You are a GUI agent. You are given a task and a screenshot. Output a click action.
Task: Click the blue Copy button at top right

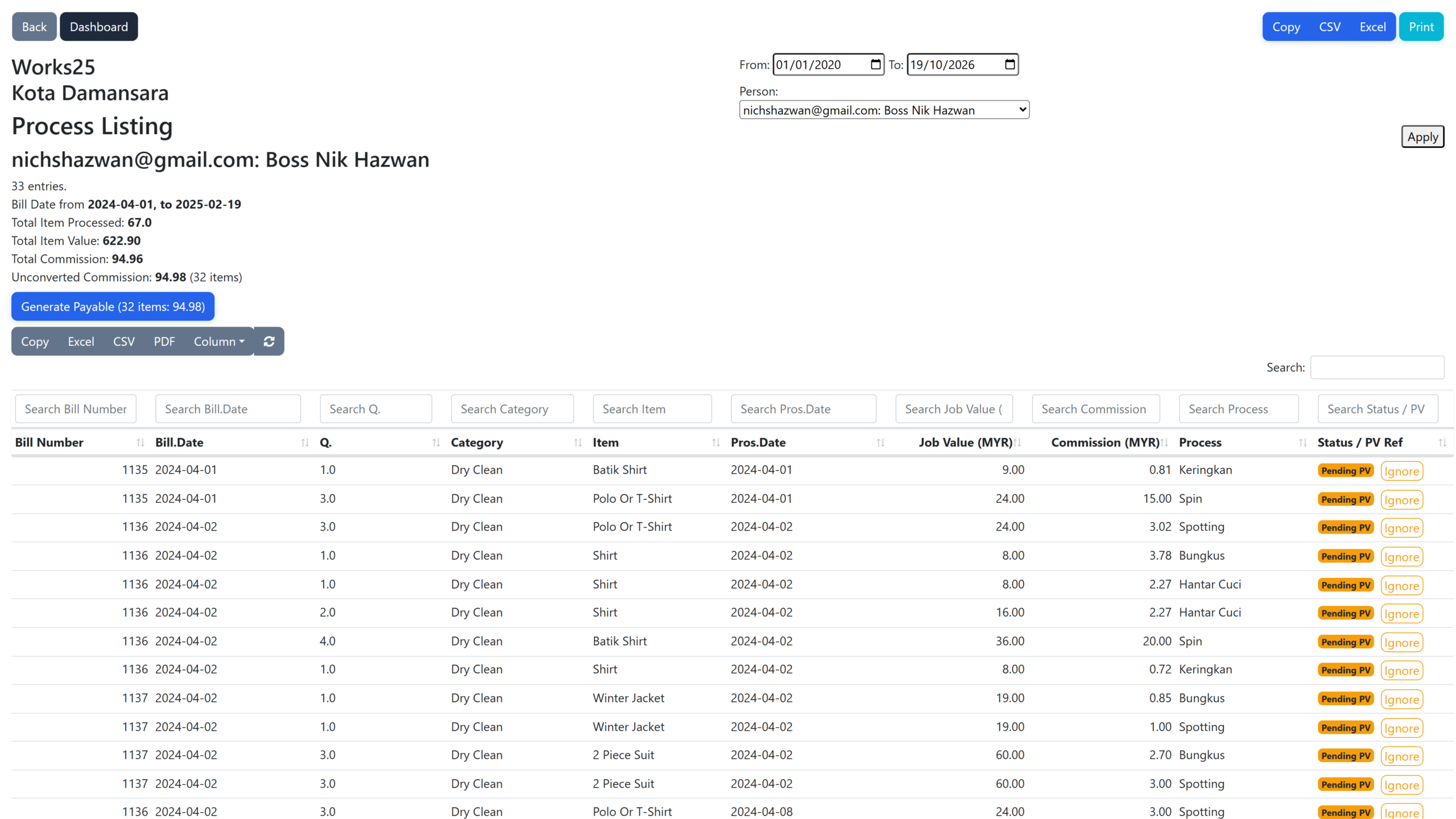pos(1286,27)
